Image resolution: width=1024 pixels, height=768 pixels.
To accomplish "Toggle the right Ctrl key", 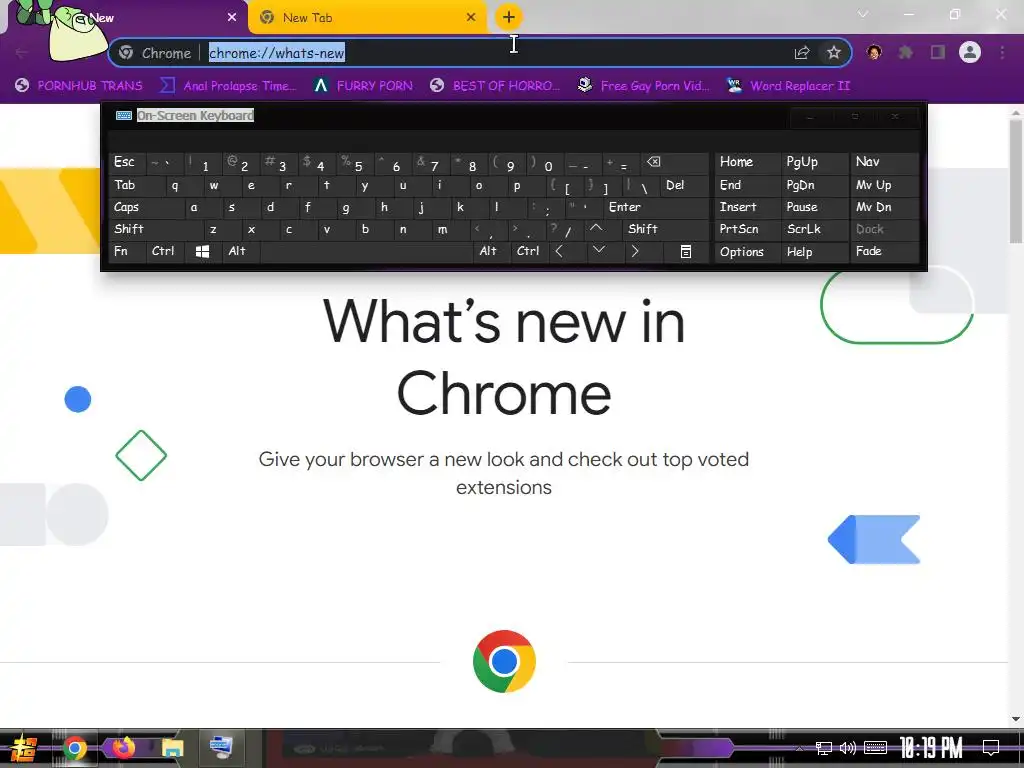I will click(x=528, y=251).
